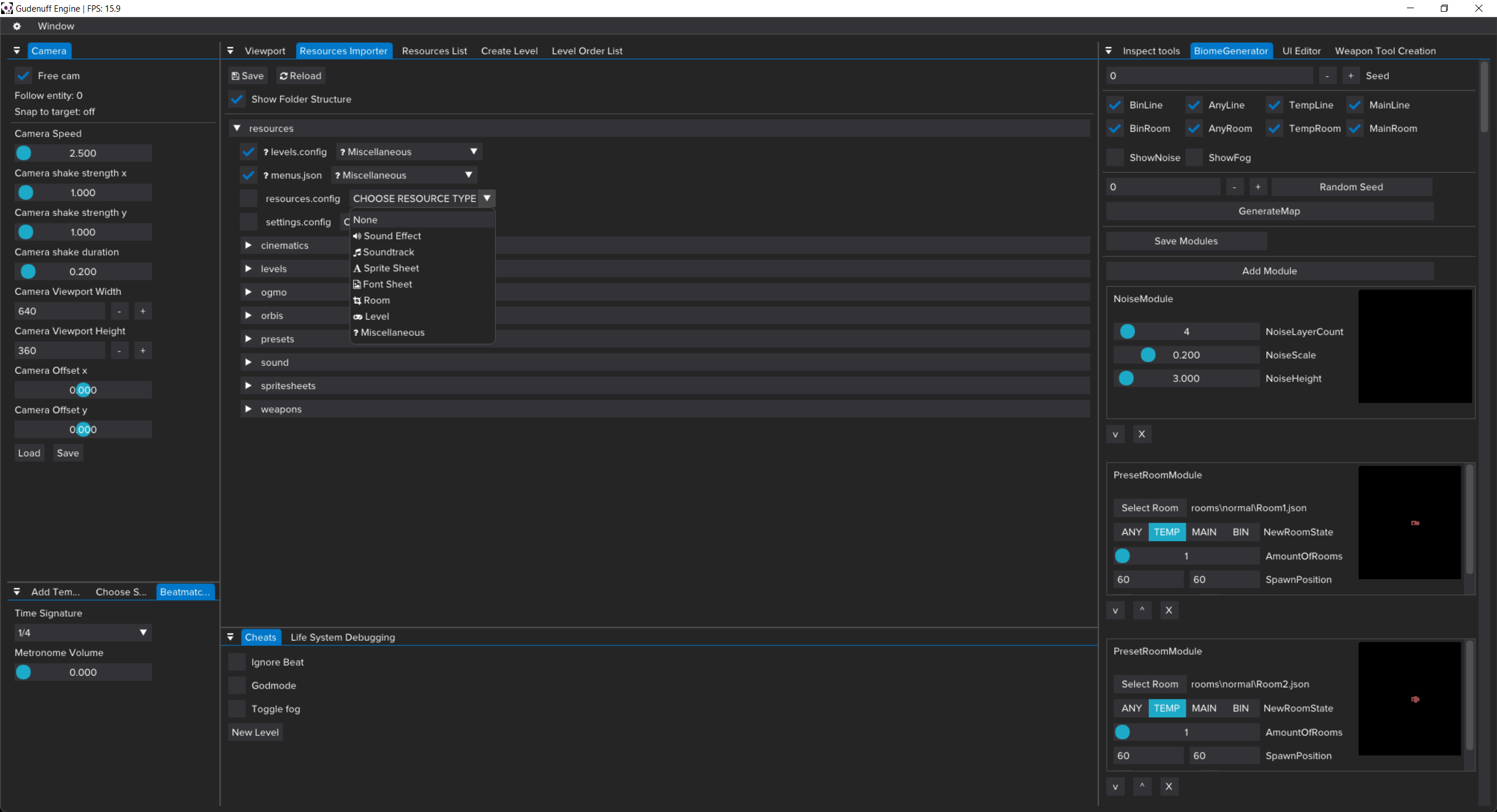The height and width of the screenshot is (812, 1497).
Task: Open Time Signature 1/4 dropdown
Action: pos(82,633)
